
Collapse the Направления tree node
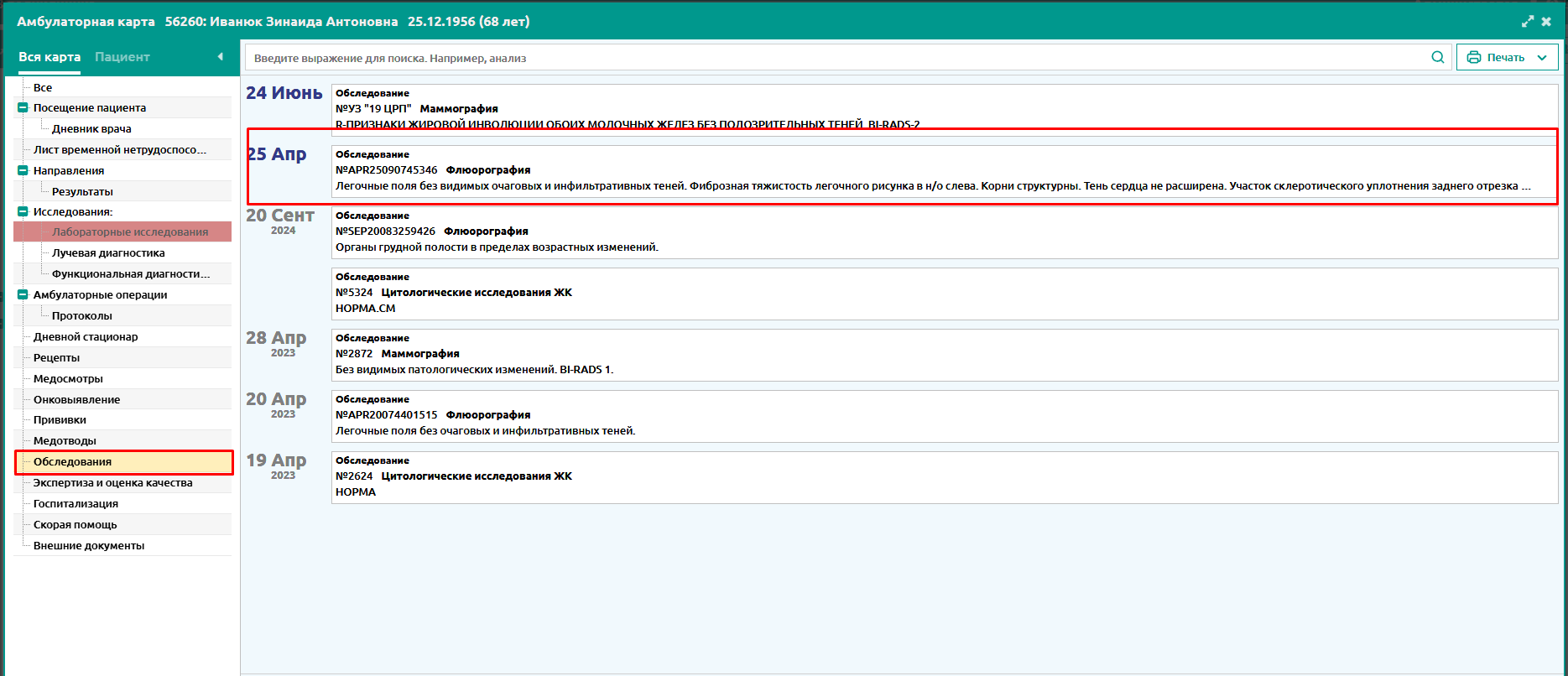click(x=23, y=170)
